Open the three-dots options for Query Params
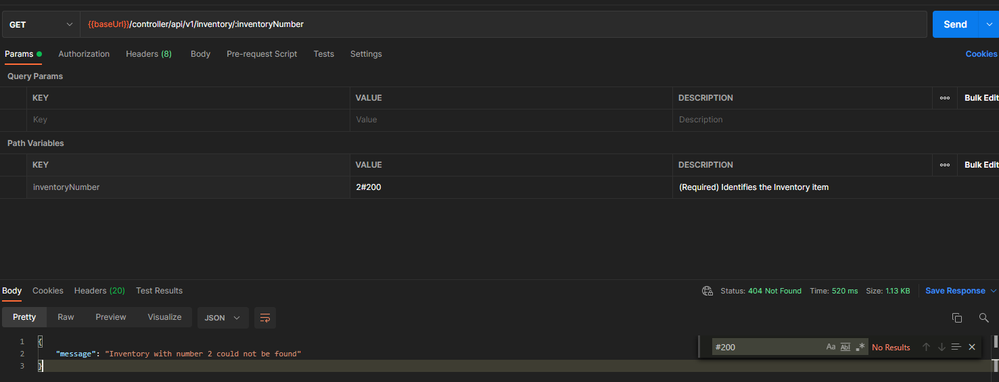This screenshot has width=999, height=382. click(x=945, y=98)
